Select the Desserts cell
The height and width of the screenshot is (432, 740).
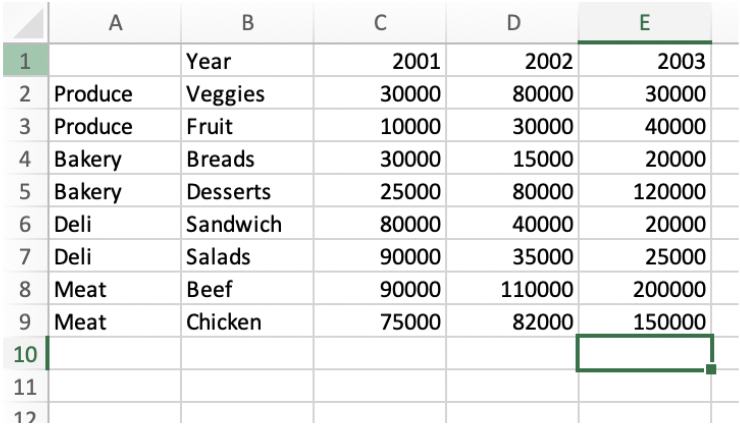tap(247, 191)
